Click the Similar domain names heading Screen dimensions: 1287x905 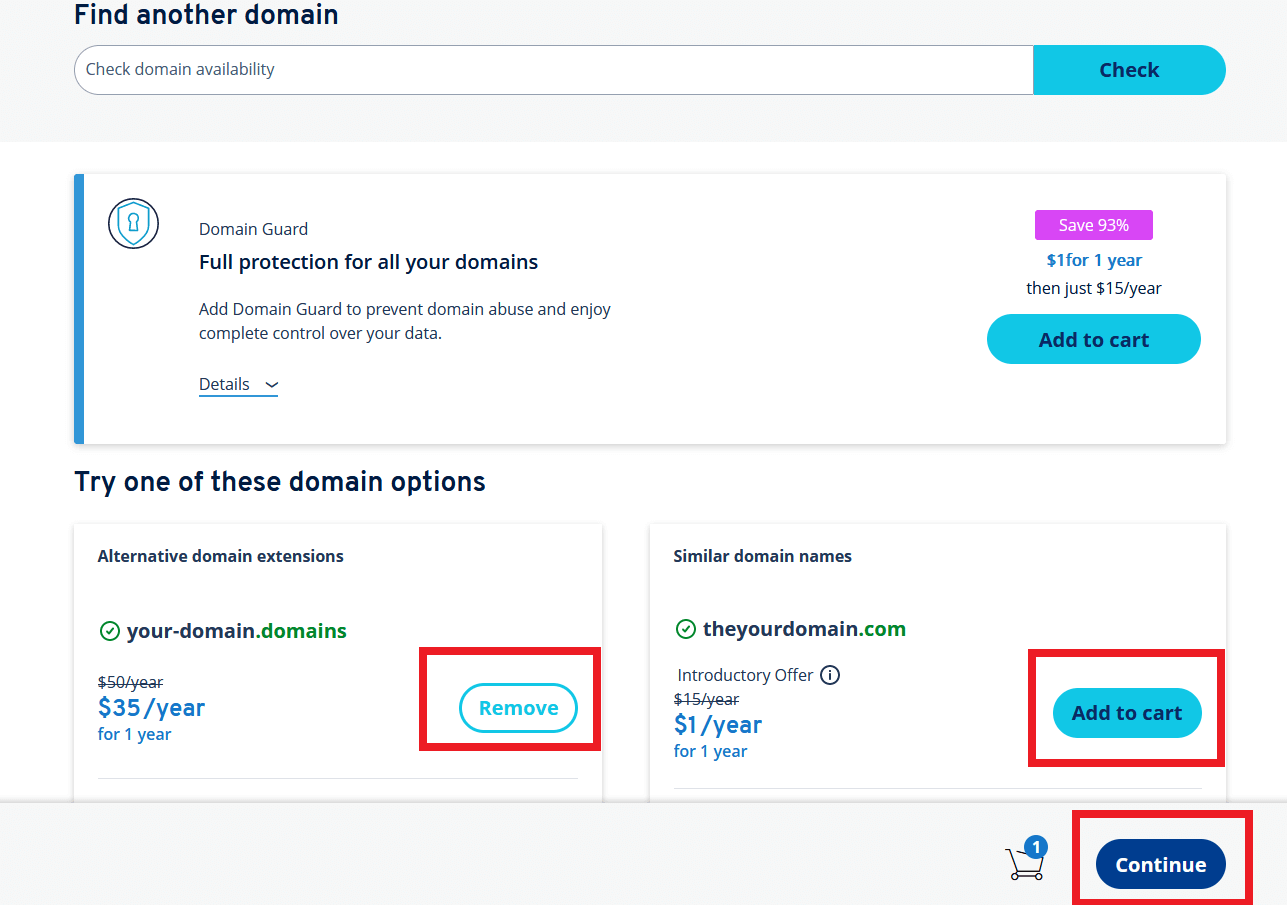pyautogui.click(x=762, y=556)
